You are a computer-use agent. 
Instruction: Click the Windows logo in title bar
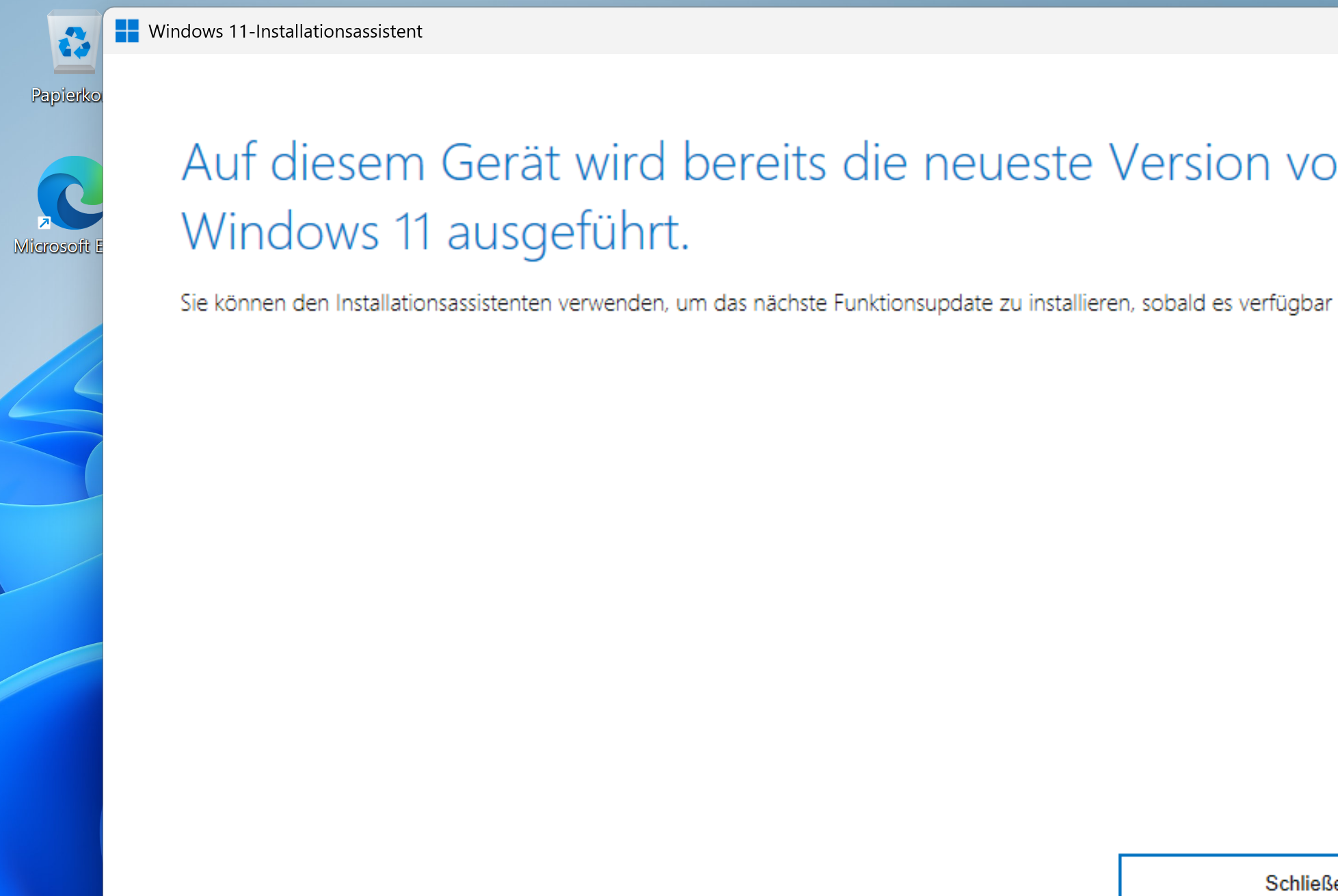[127, 31]
